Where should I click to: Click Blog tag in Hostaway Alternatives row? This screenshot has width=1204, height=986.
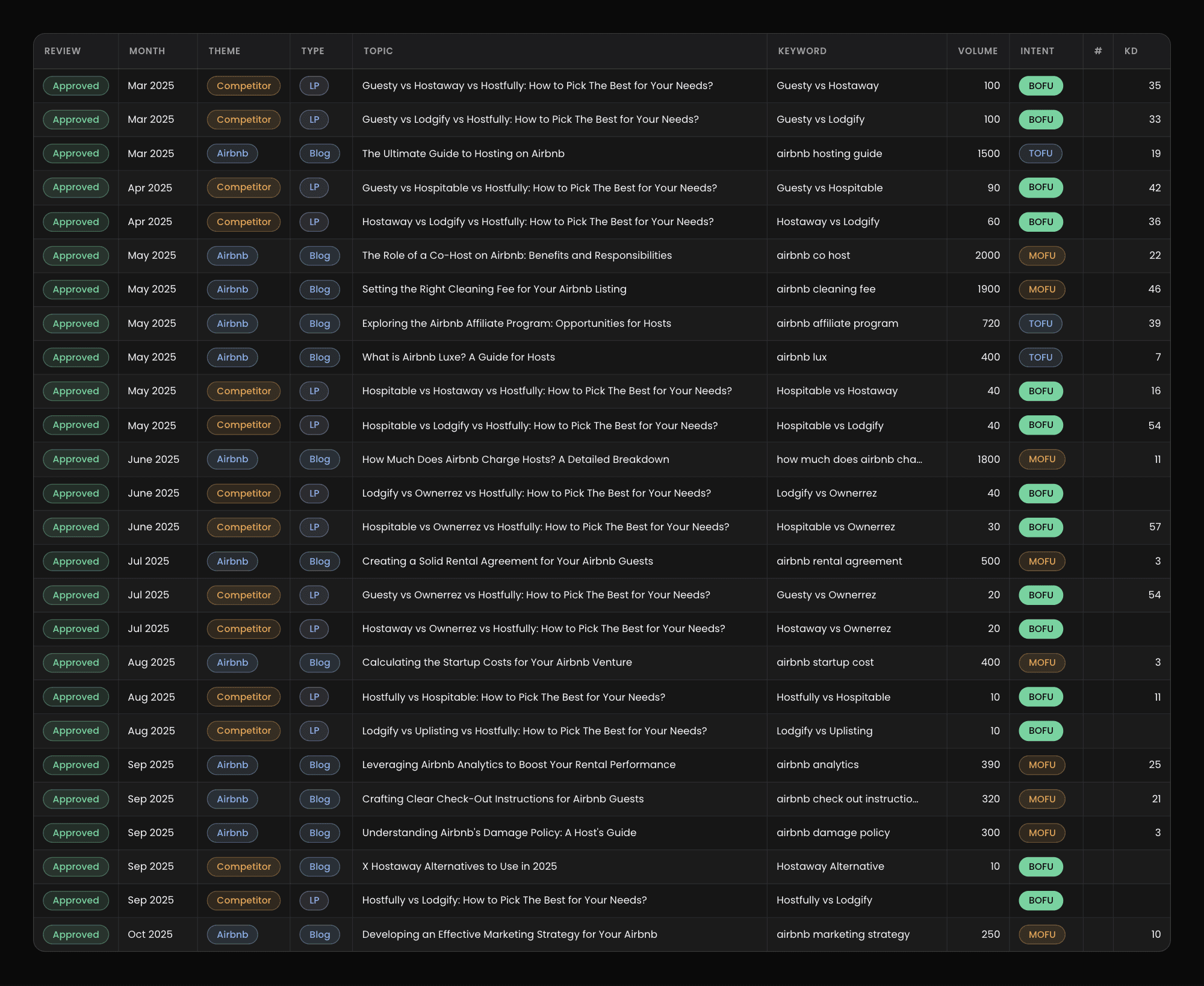point(320,866)
